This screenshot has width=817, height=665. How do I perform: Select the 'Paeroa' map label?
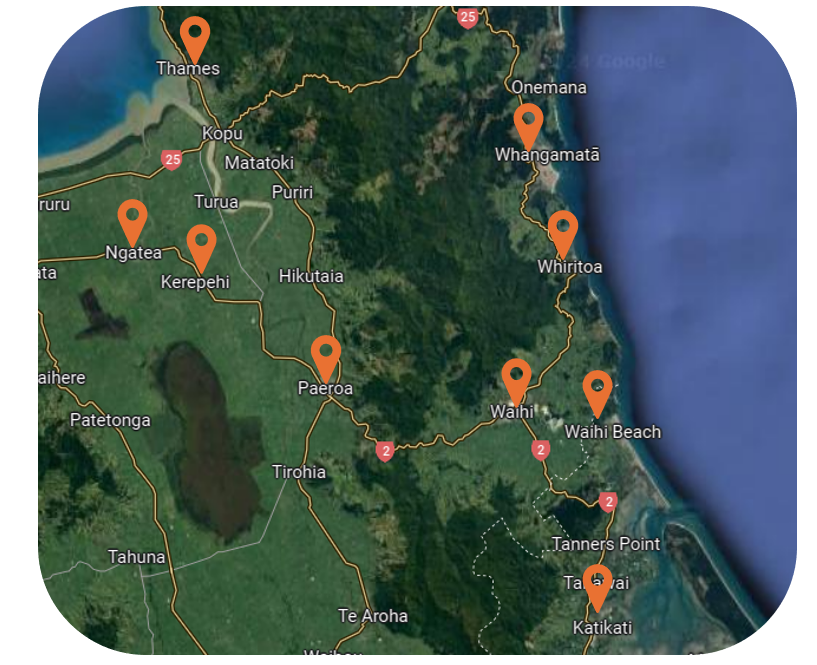[x=325, y=388]
